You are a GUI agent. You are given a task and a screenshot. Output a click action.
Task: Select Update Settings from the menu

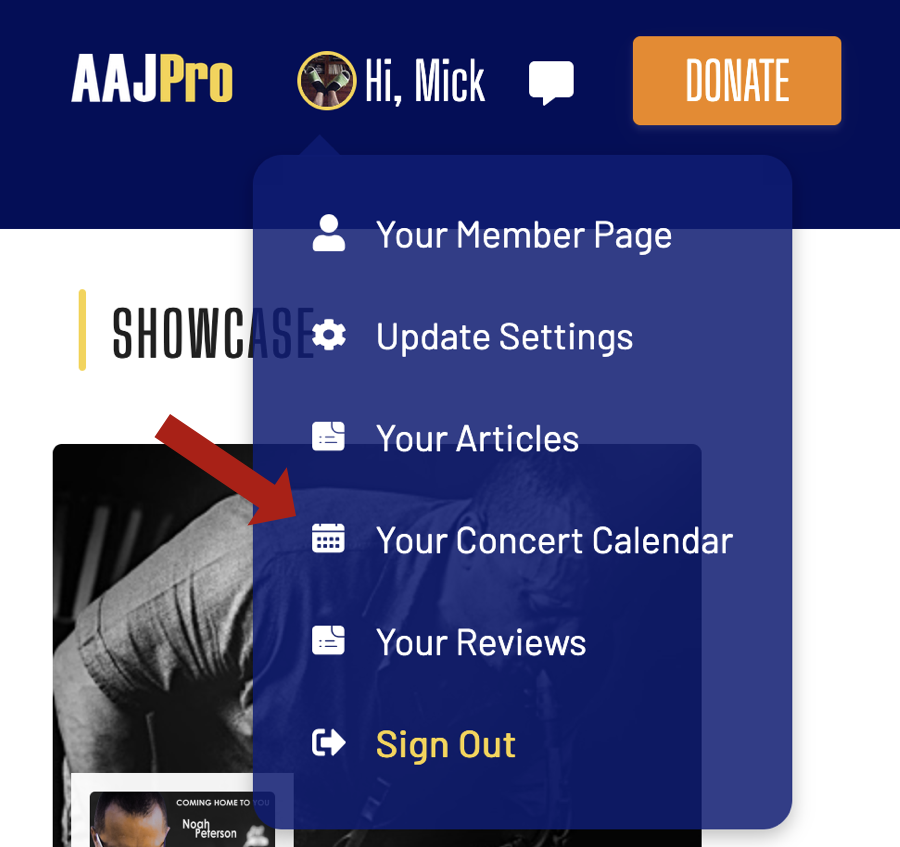click(x=505, y=337)
